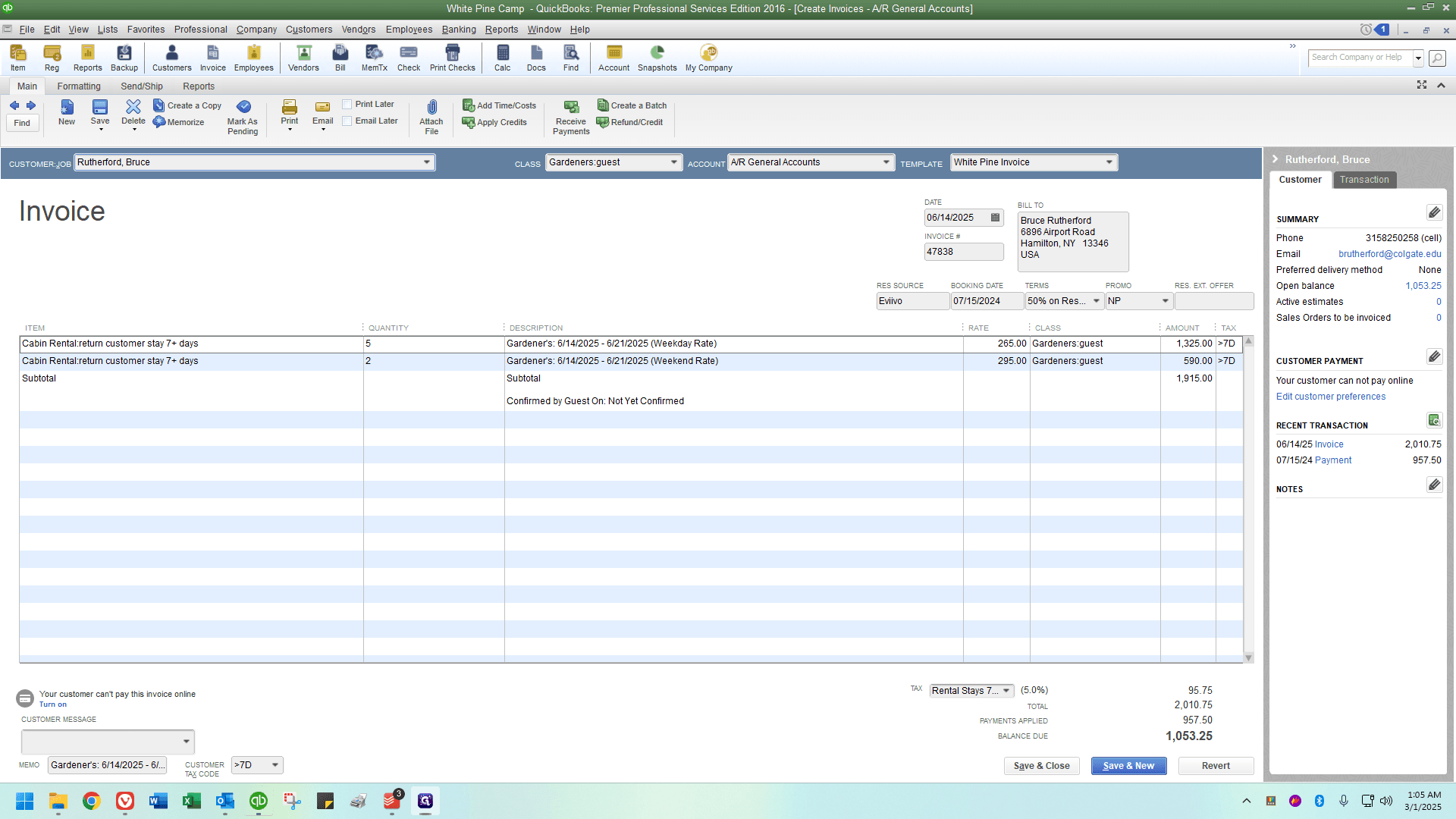Open My Company icon
1456x819 pixels.
(x=709, y=58)
